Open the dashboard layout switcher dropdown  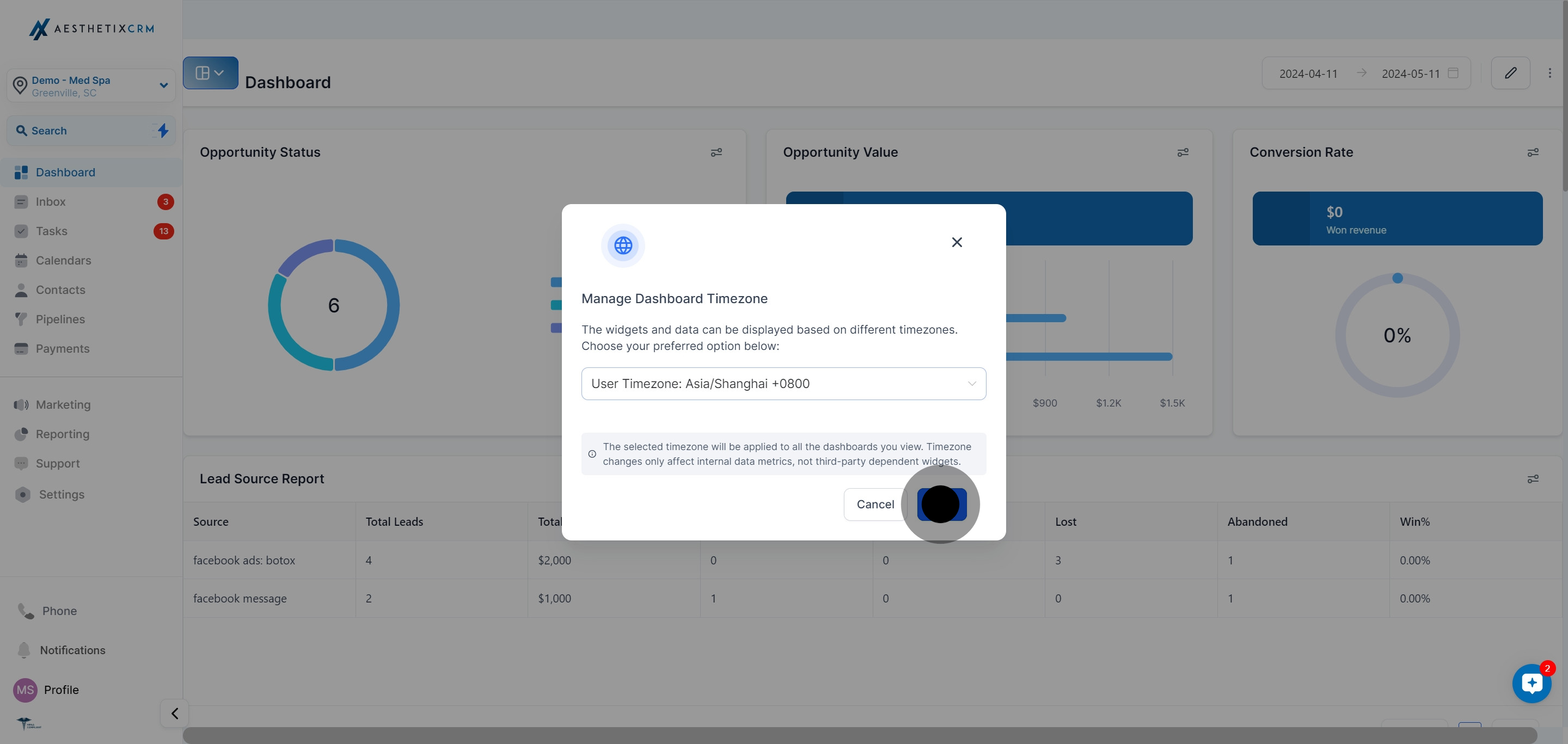click(210, 73)
